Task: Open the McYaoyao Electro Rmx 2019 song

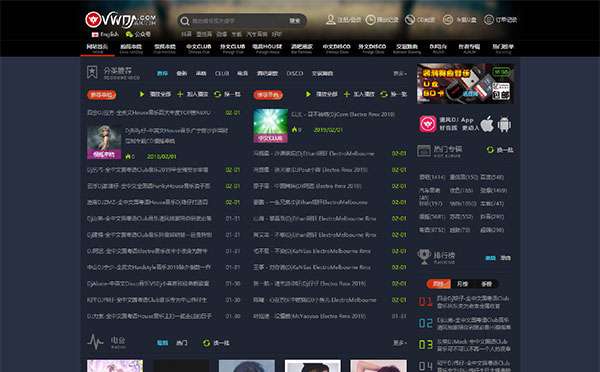Action: 309,316
